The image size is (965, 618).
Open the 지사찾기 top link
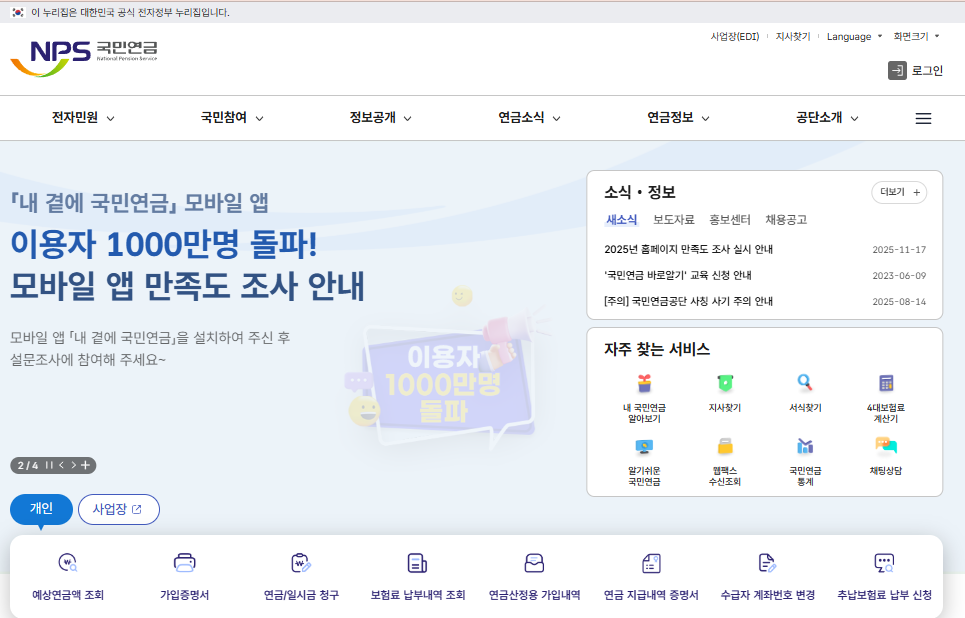[x=793, y=37]
